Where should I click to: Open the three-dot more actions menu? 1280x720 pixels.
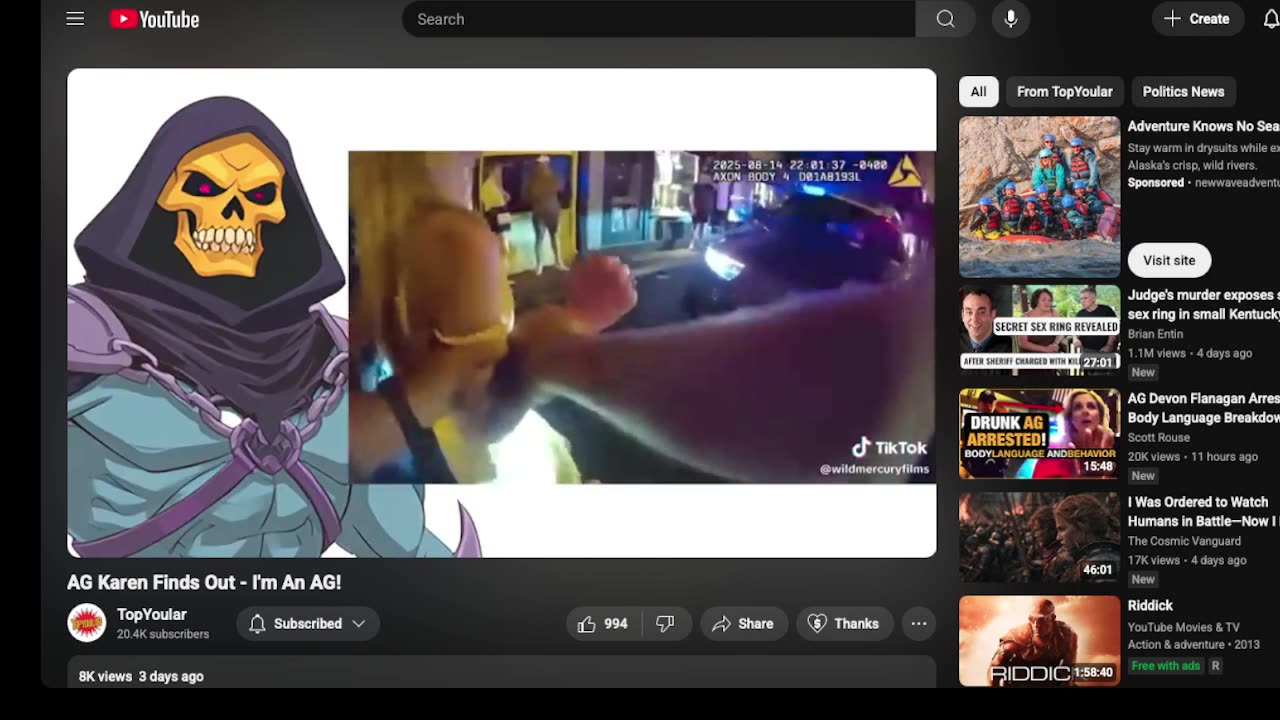918,623
